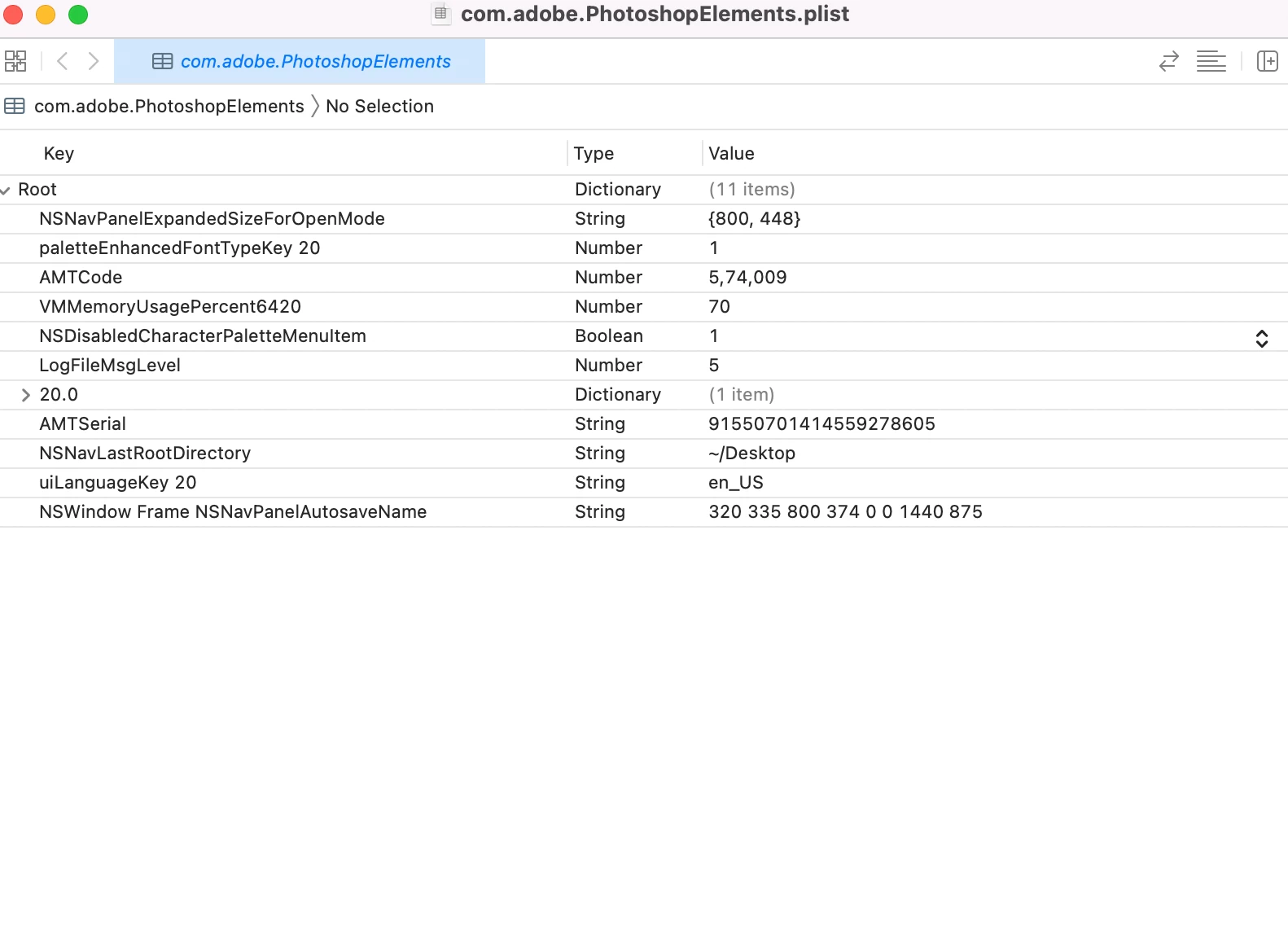Click the Type column header
The height and width of the screenshot is (925, 1288).
click(594, 153)
